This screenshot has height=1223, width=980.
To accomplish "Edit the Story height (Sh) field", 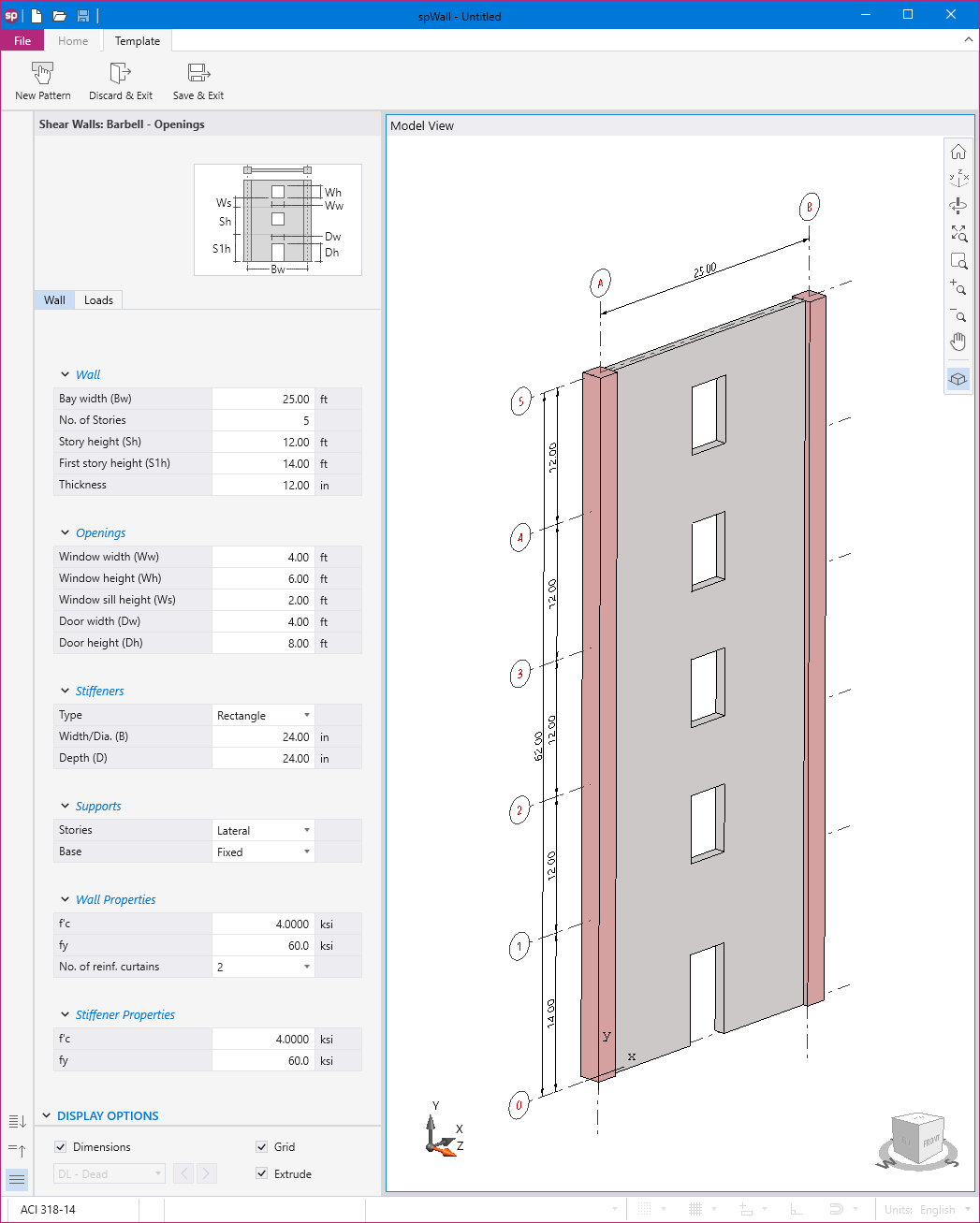I will tap(263, 443).
